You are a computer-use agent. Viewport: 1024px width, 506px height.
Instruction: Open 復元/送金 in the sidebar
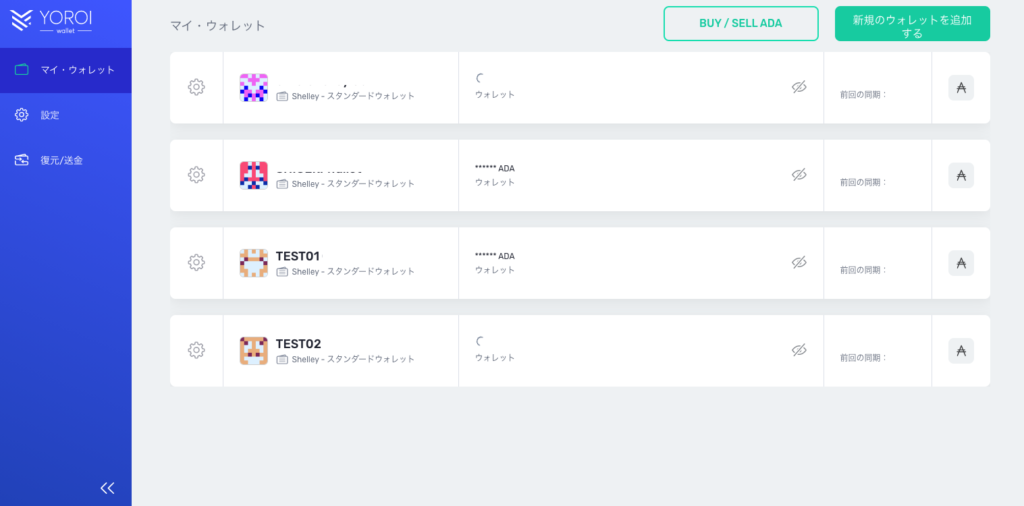pos(60,160)
